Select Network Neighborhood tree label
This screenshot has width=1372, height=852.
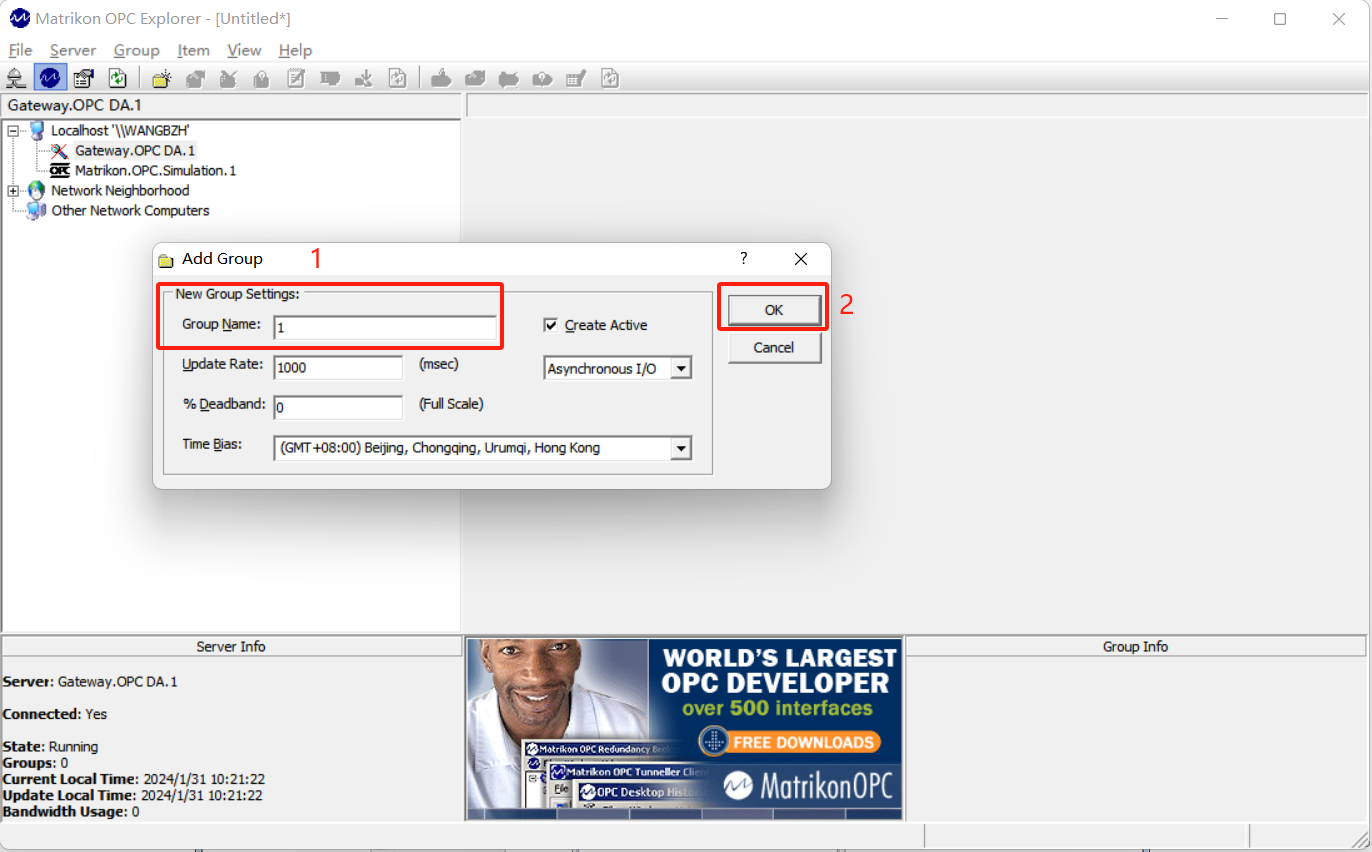(x=120, y=190)
